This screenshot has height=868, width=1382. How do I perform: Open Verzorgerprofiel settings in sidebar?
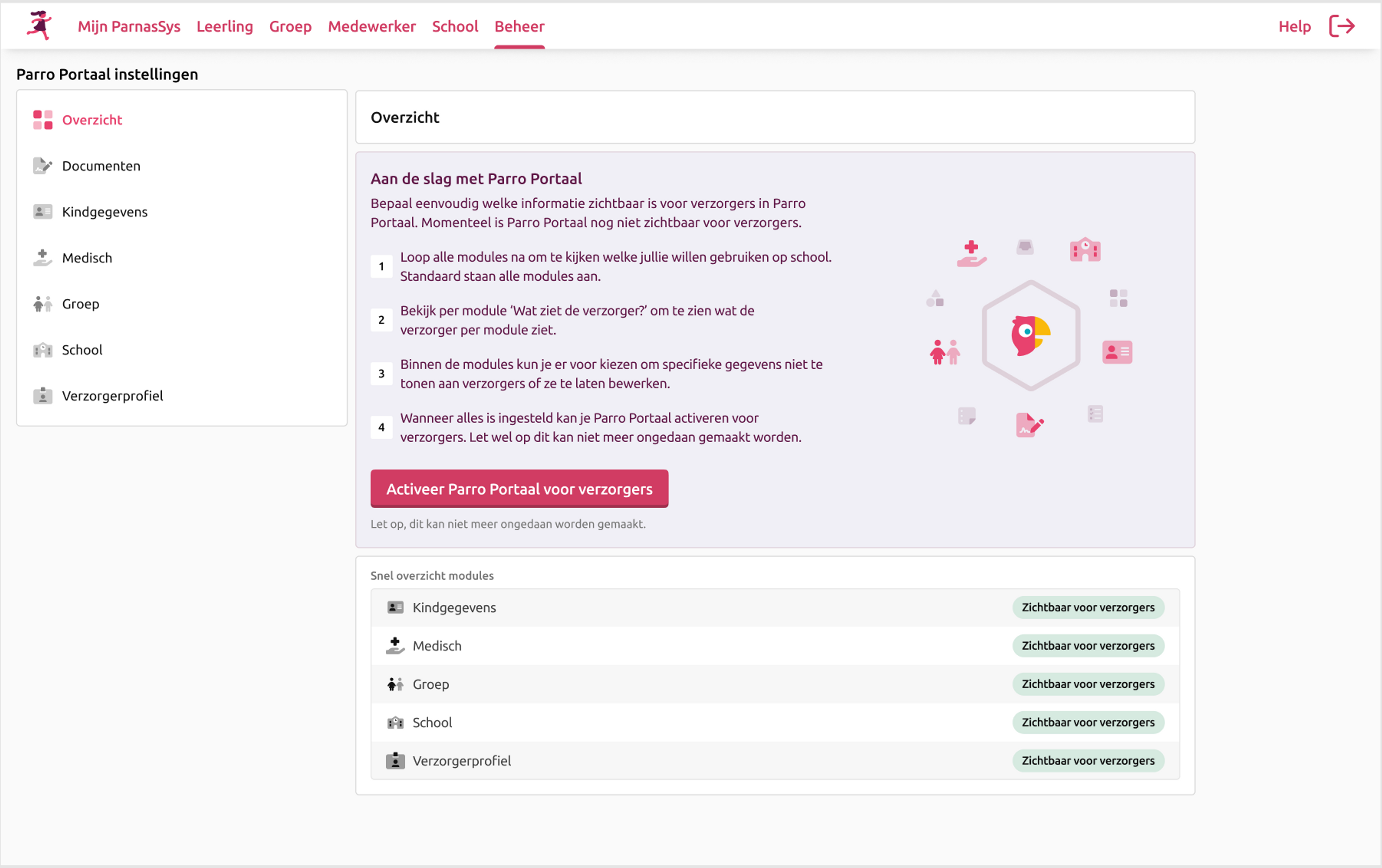(x=113, y=395)
